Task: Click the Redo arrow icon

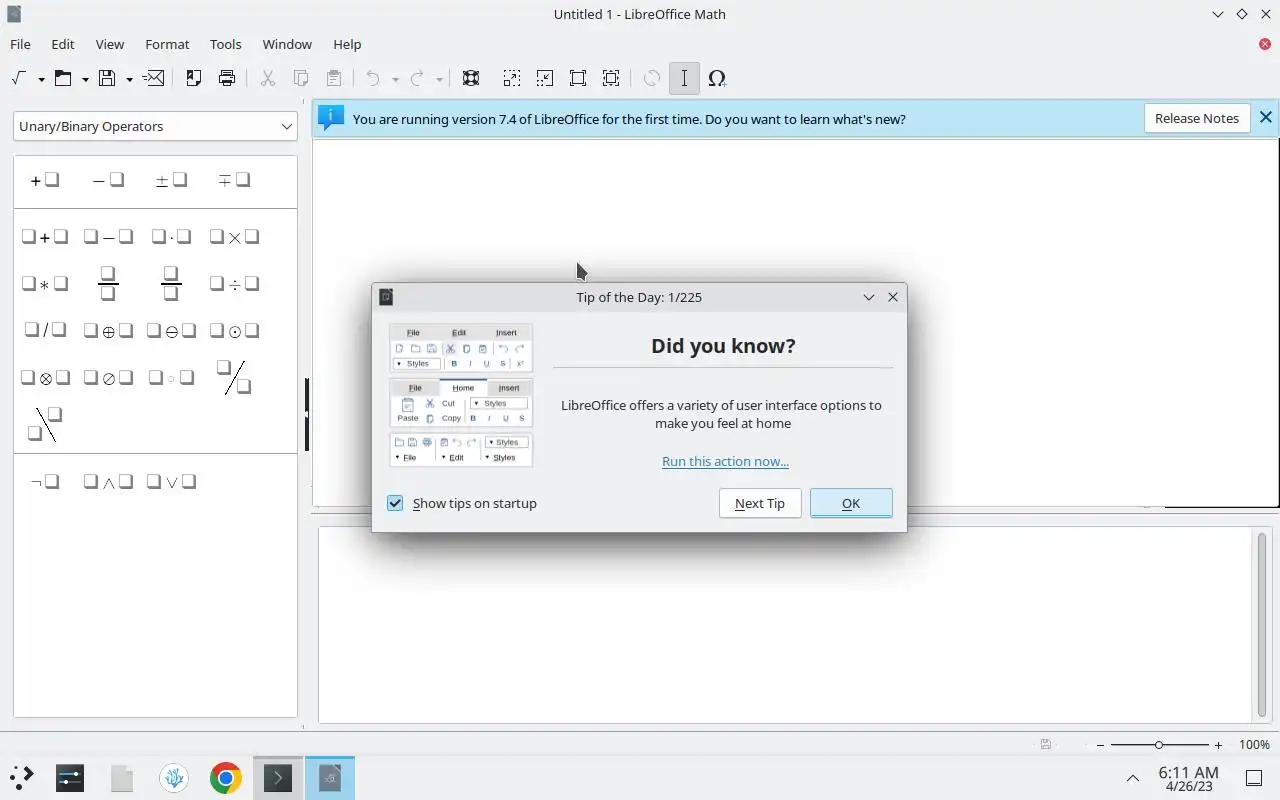Action: coord(417,78)
